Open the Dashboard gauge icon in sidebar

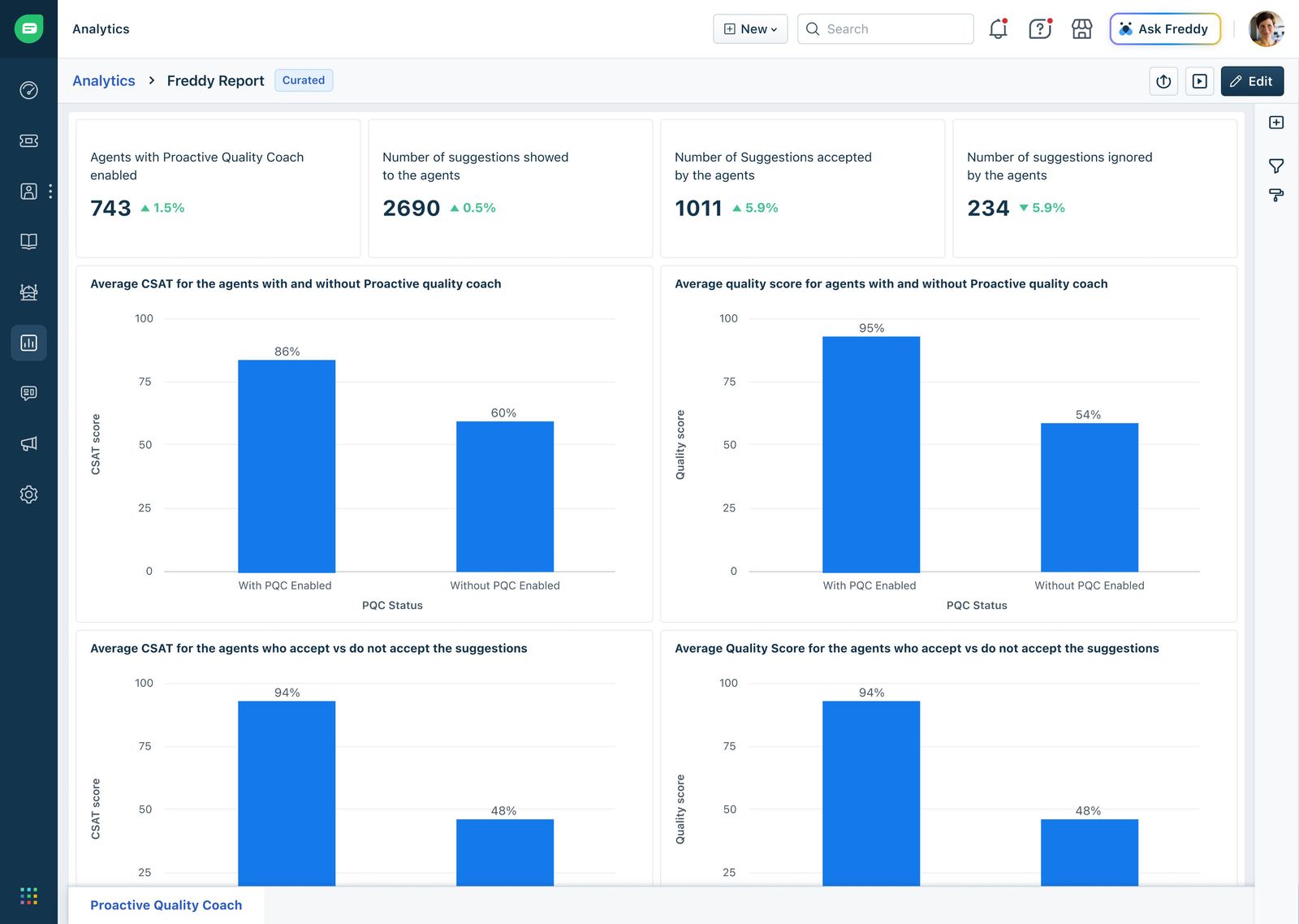pos(28,90)
